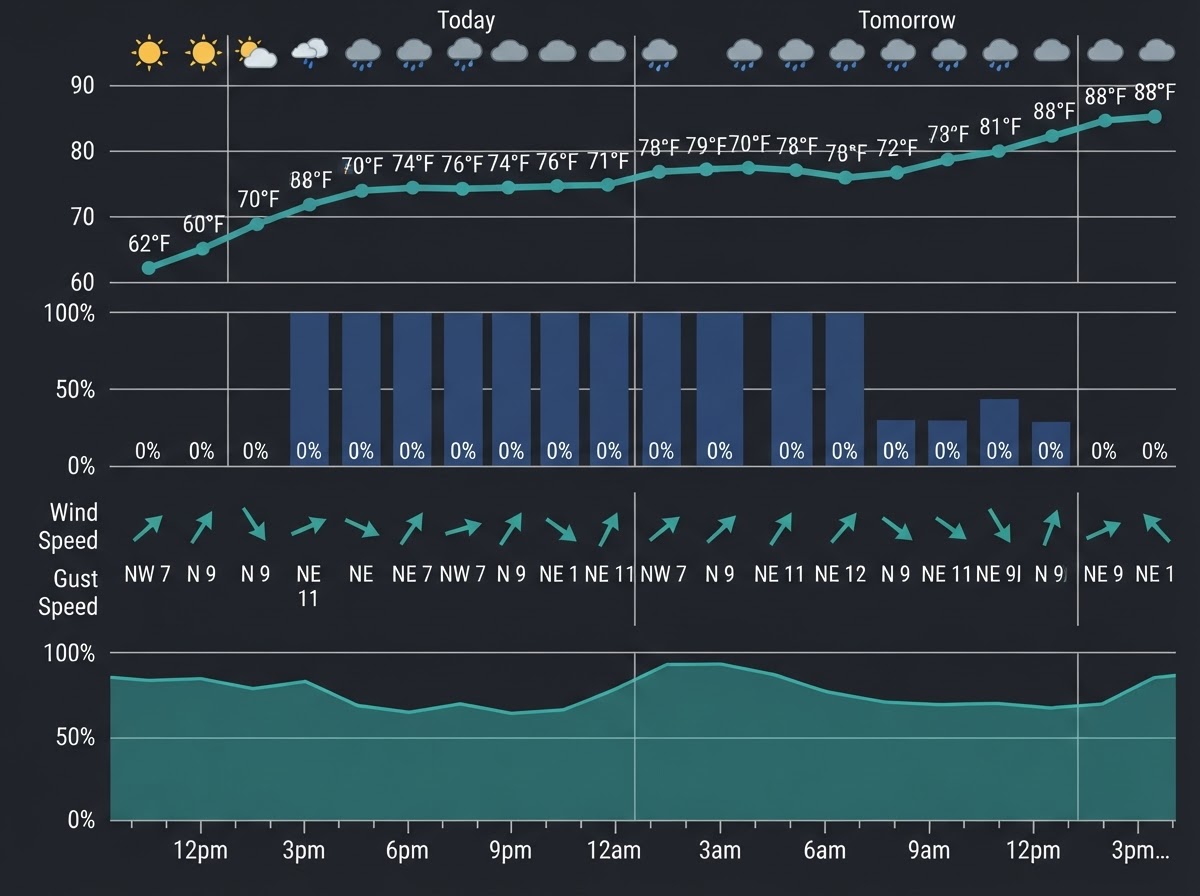Click the data point below 72°F
Screen dimensions: 1200x896
[x=897, y=173]
